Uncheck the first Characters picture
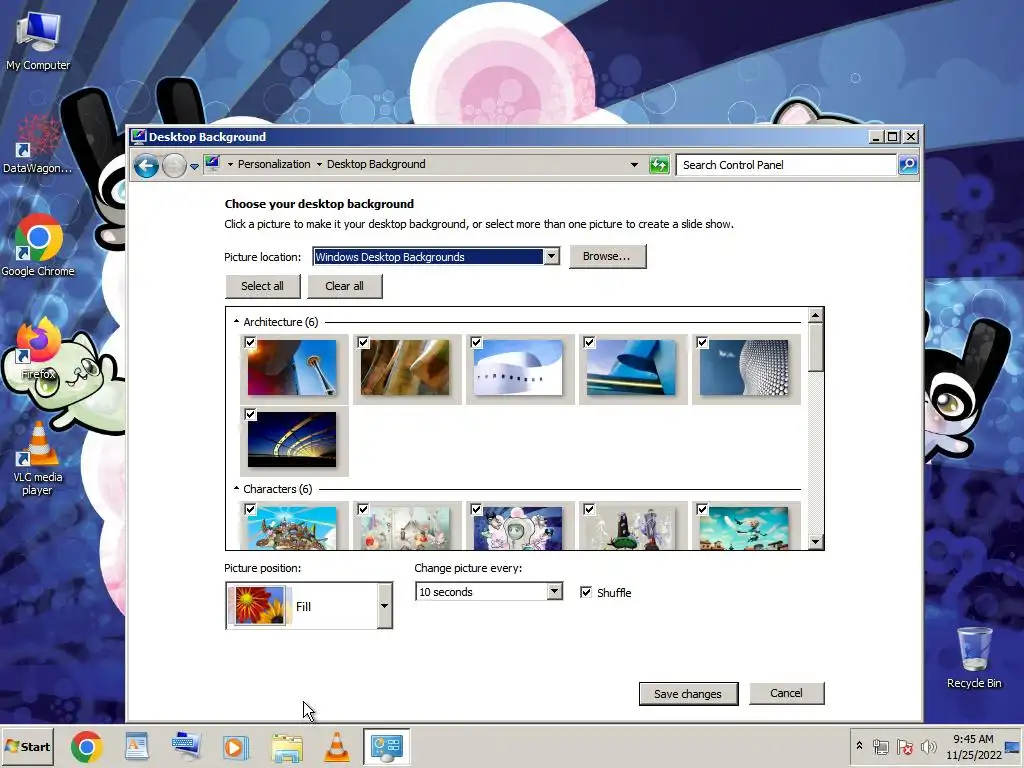Image resolution: width=1024 pixels, height=768 pixels. 250,509
